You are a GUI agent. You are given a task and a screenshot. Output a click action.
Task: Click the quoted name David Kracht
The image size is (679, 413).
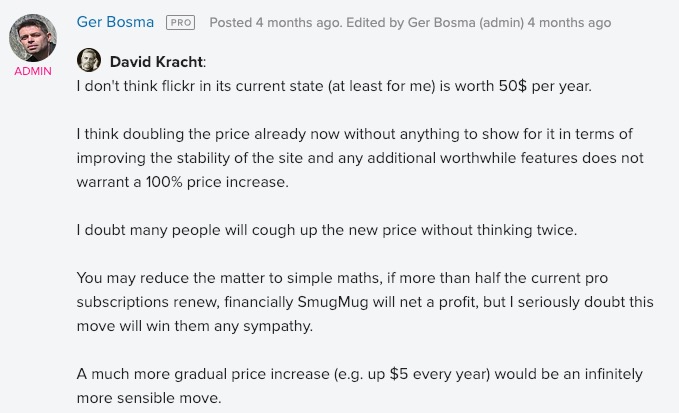tap(156, 62)
